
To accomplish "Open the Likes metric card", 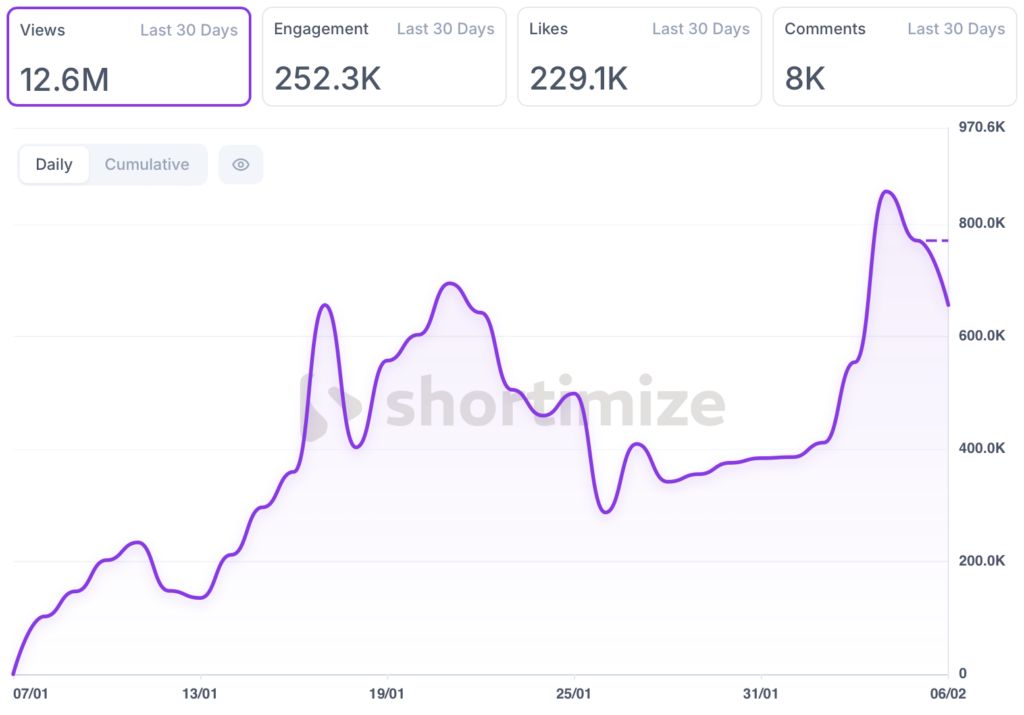I will click(x=639, y=57).
